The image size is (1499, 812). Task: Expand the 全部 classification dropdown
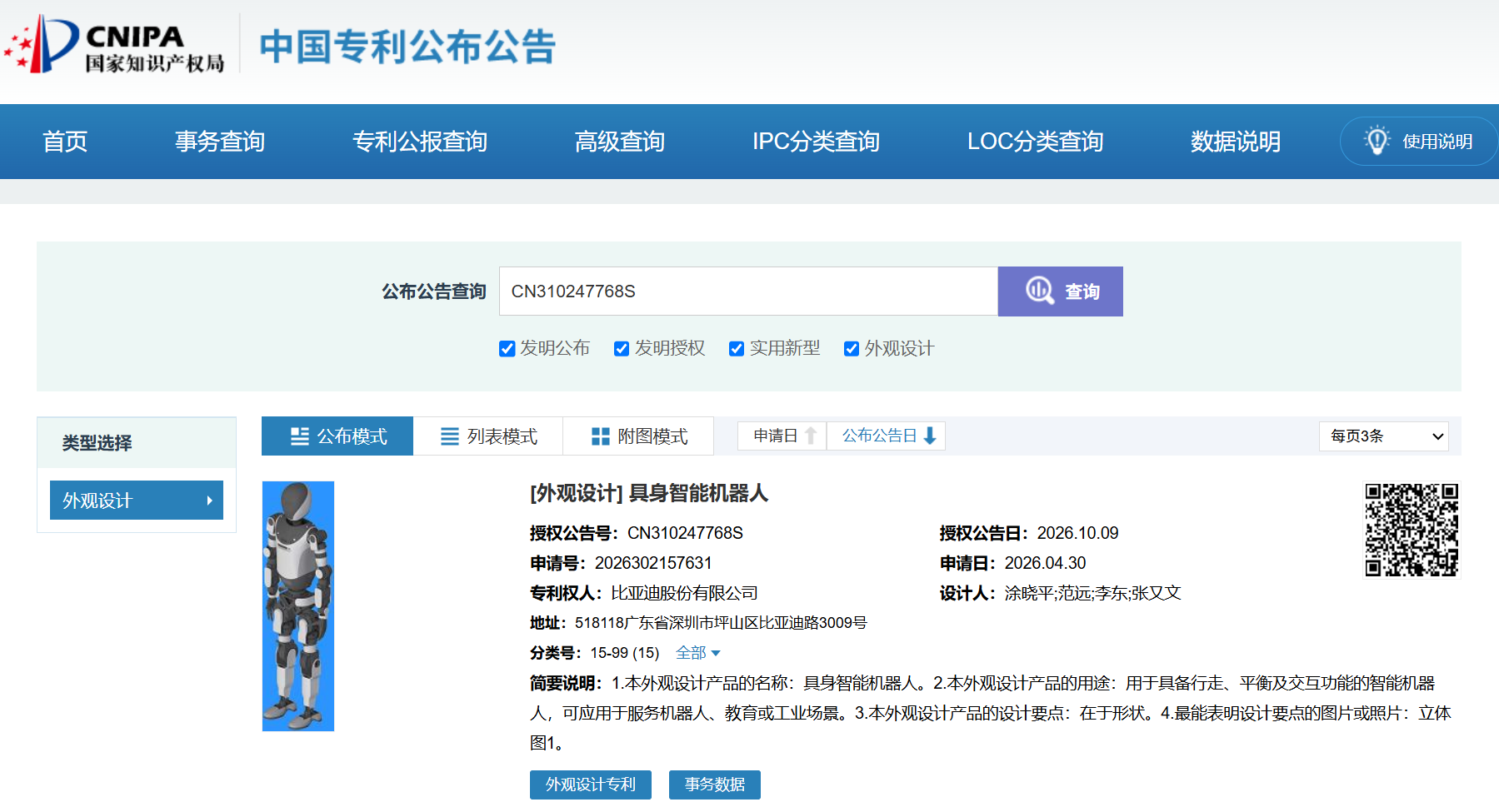tap(697, 653)
